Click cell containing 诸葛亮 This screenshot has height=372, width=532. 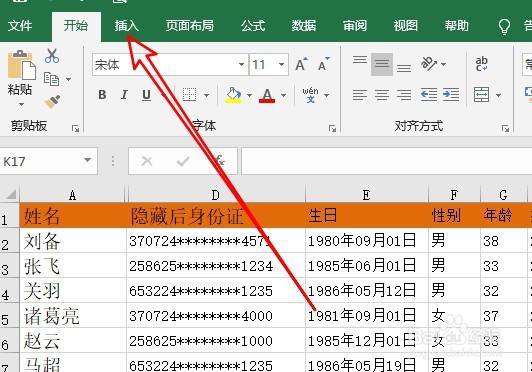(x=73, y=316)
